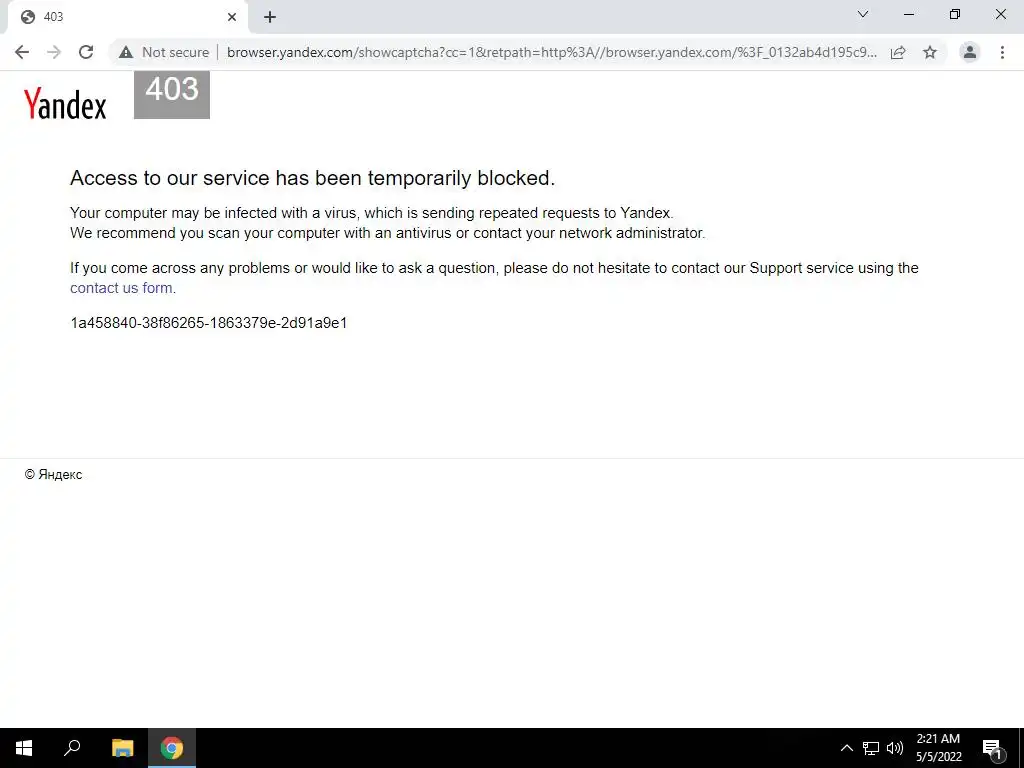
Task: Click the URL address bar
Action: point(552,52)
